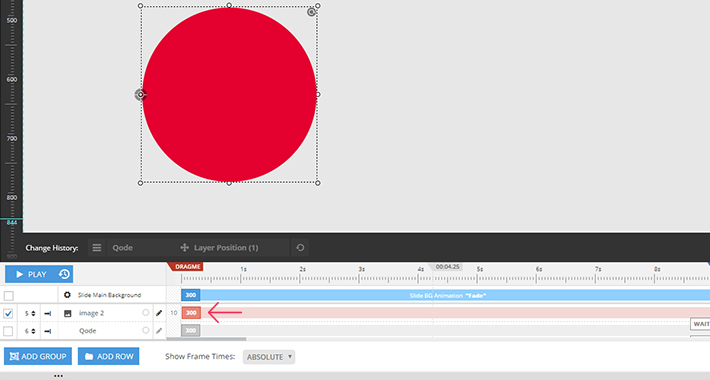Click the rewind clock icon beside PLAY

pos(64,274)
